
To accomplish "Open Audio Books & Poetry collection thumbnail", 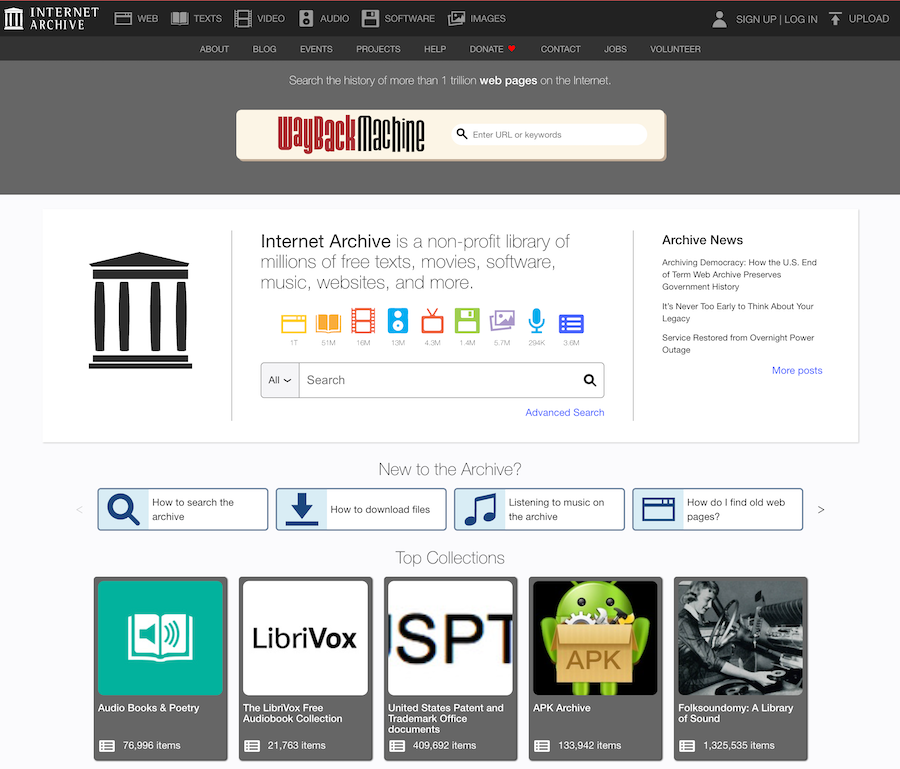I will 160,638.
